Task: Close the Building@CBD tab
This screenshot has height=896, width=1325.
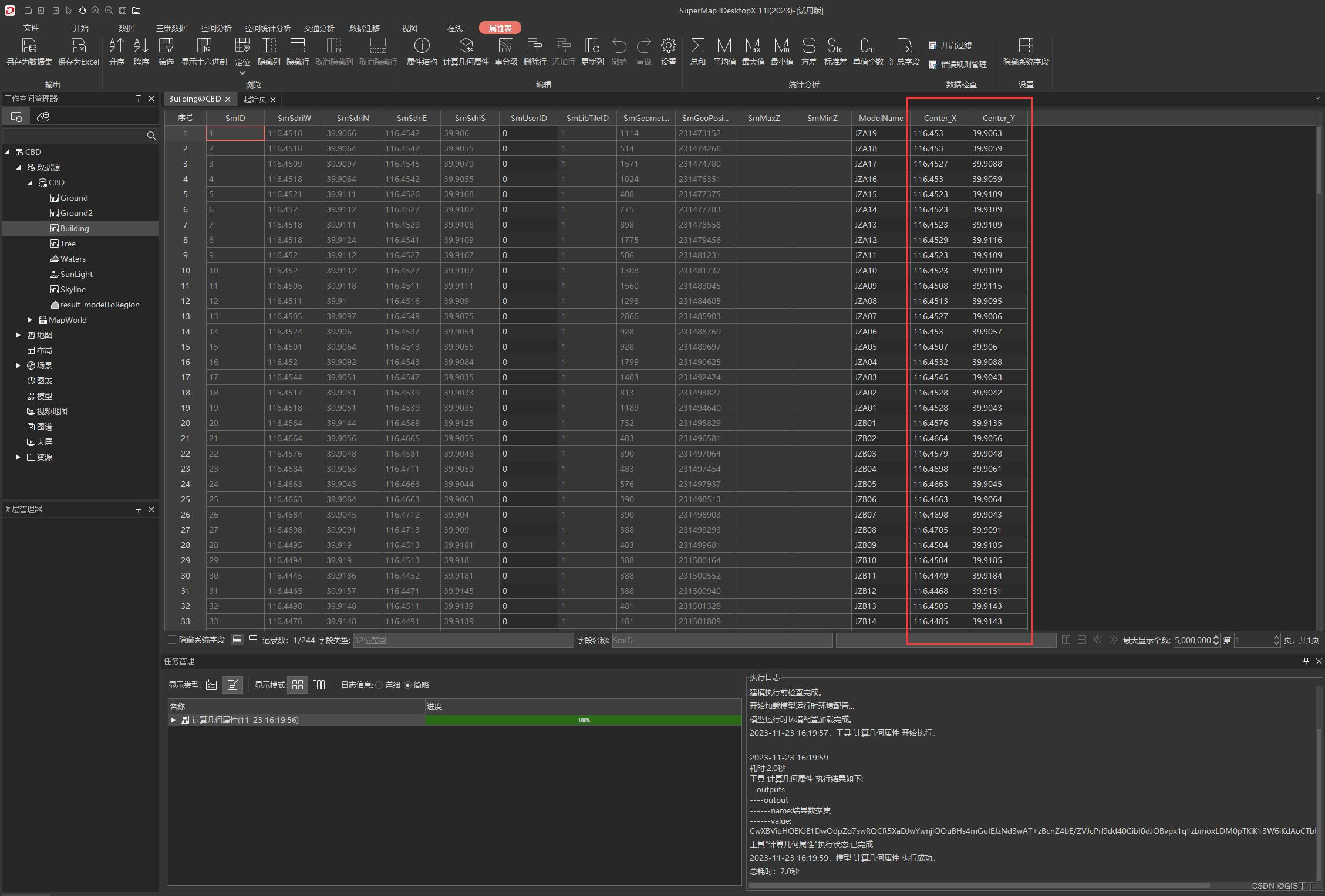Action: click(x=228, y=99)
